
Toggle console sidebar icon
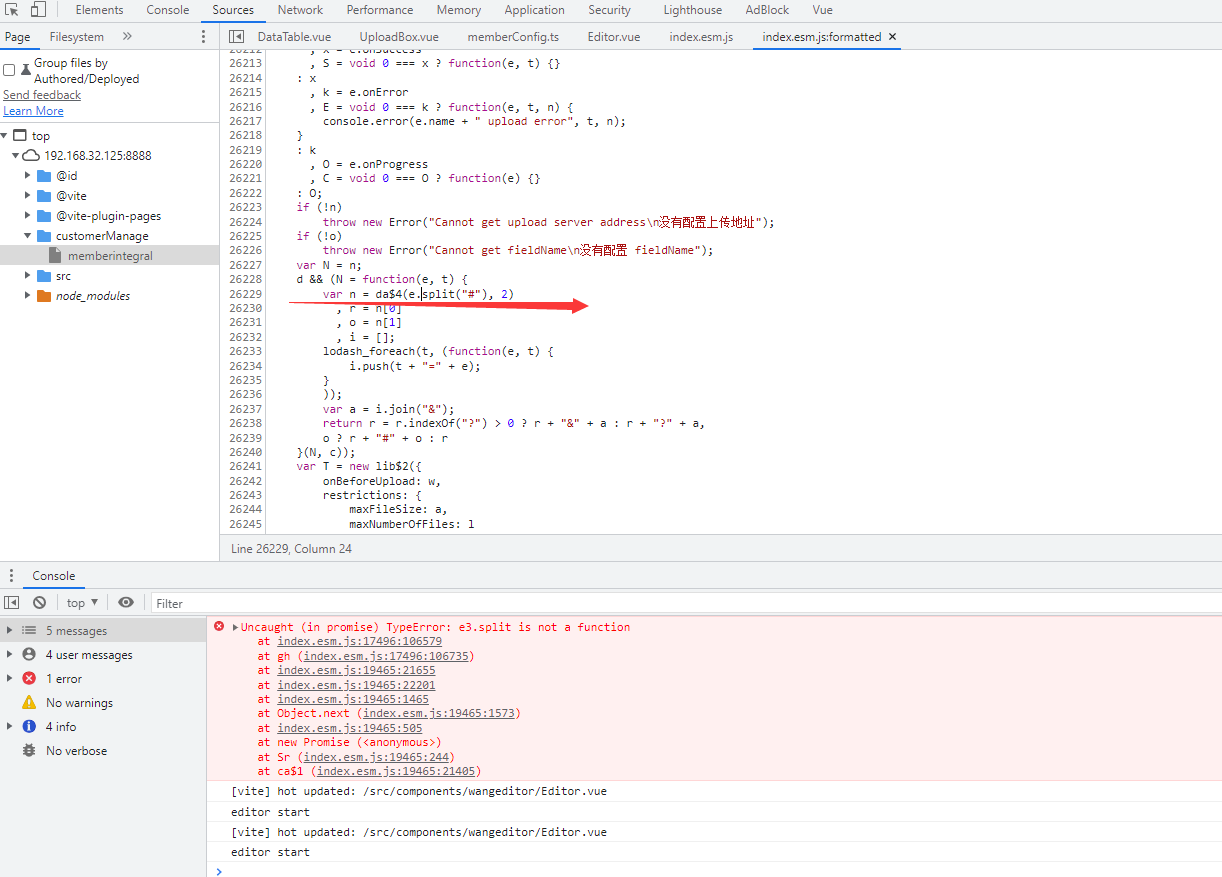(x=12, y=603)
